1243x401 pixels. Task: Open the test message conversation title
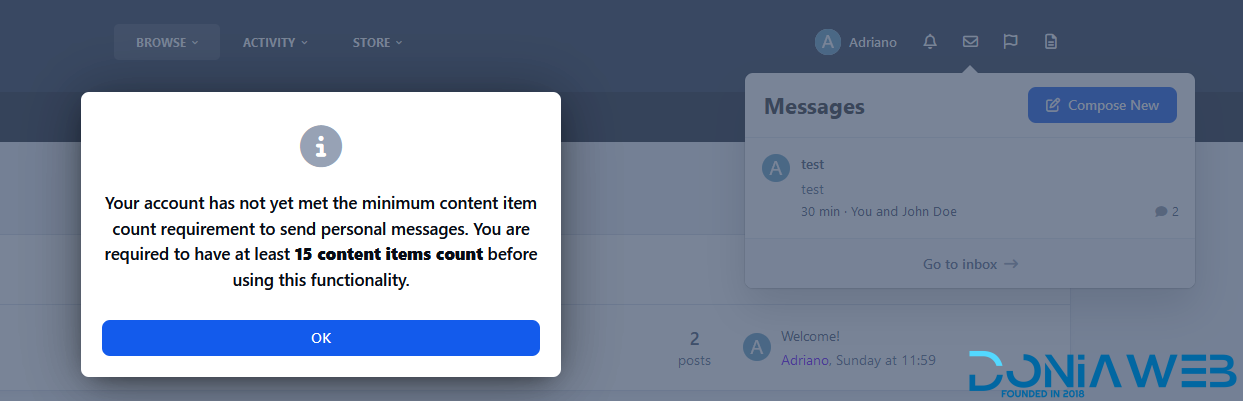pyautogui.click(x=812, y=164)
